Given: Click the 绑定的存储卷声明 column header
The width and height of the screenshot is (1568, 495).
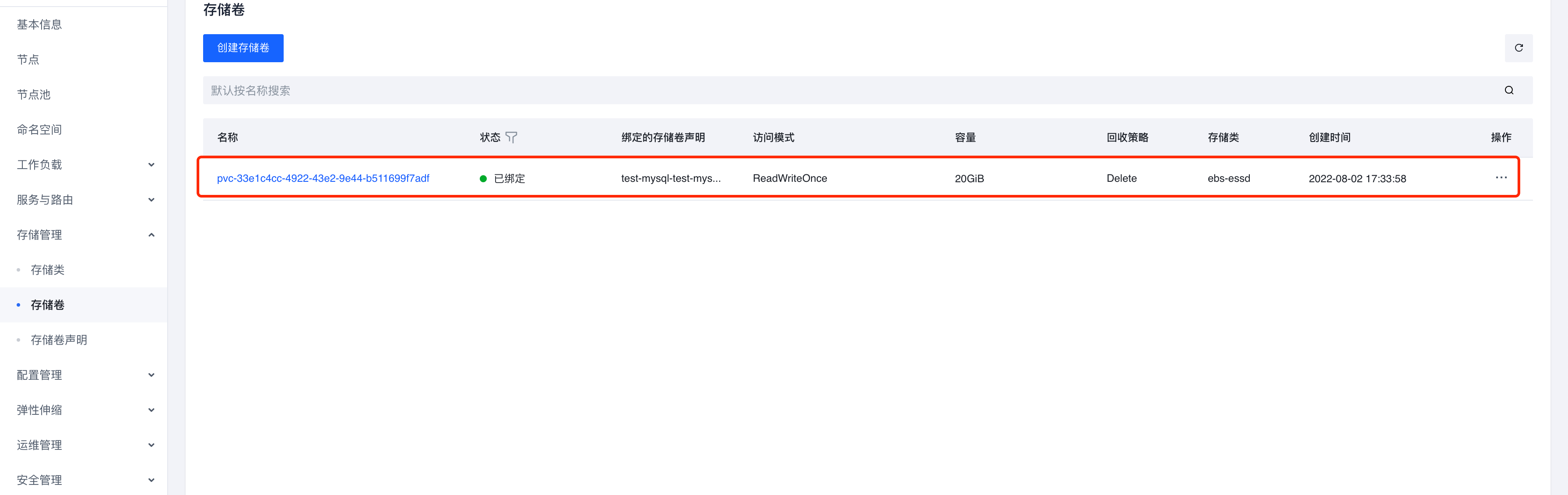Looking at the screenshot, I should click(663, 138).
